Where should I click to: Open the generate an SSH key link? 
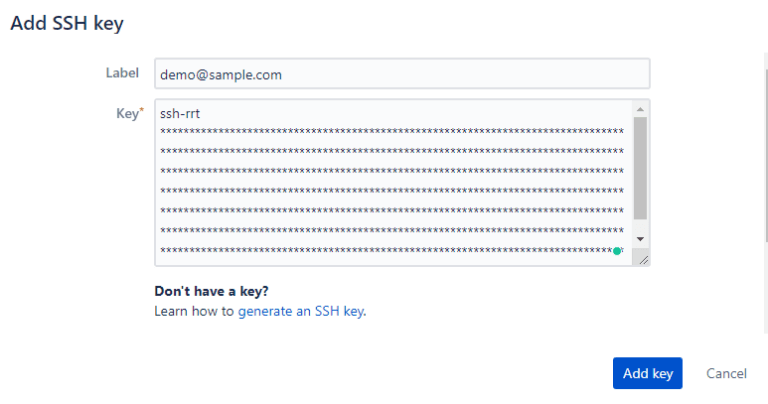pos(301,311)
